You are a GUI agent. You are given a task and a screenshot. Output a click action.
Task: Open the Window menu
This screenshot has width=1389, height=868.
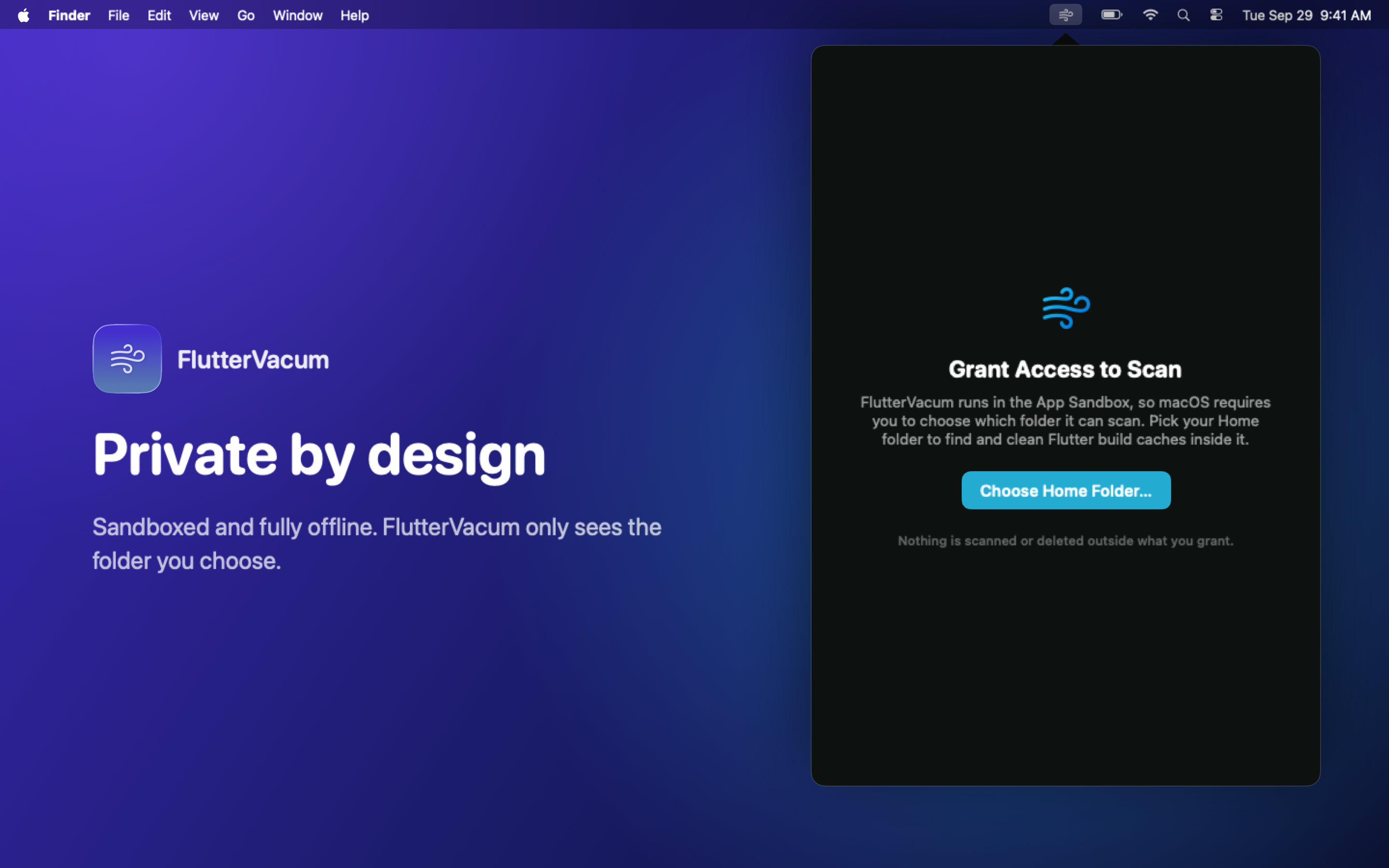297,15
